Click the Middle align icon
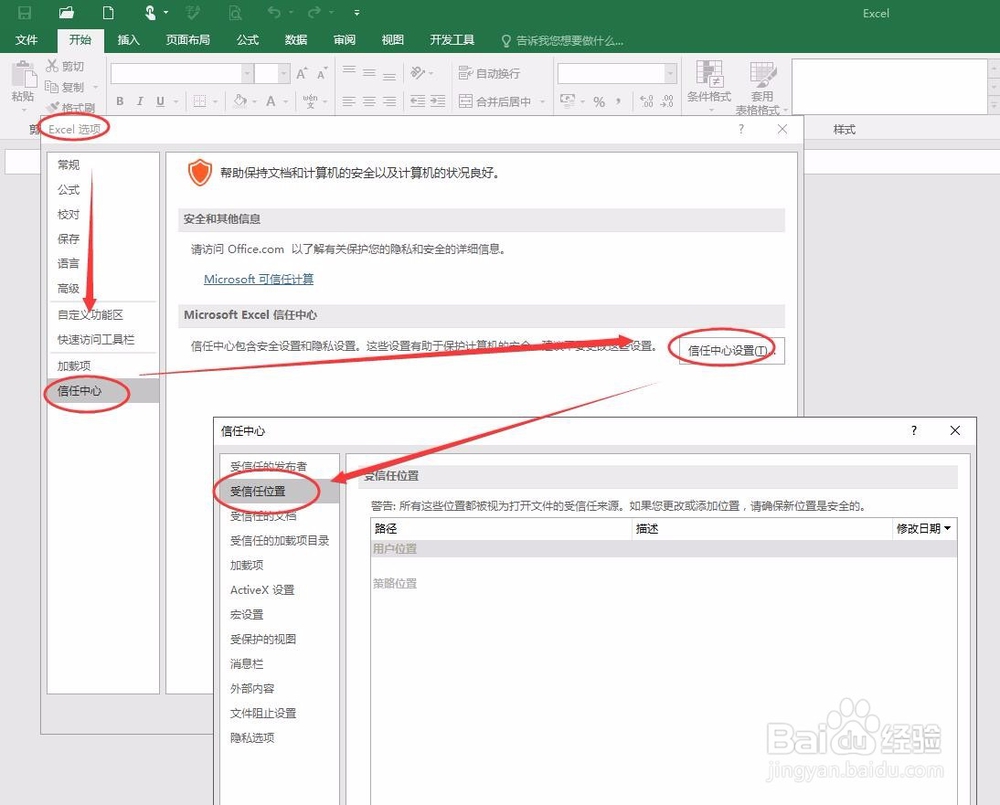 (x=369, y=72)
